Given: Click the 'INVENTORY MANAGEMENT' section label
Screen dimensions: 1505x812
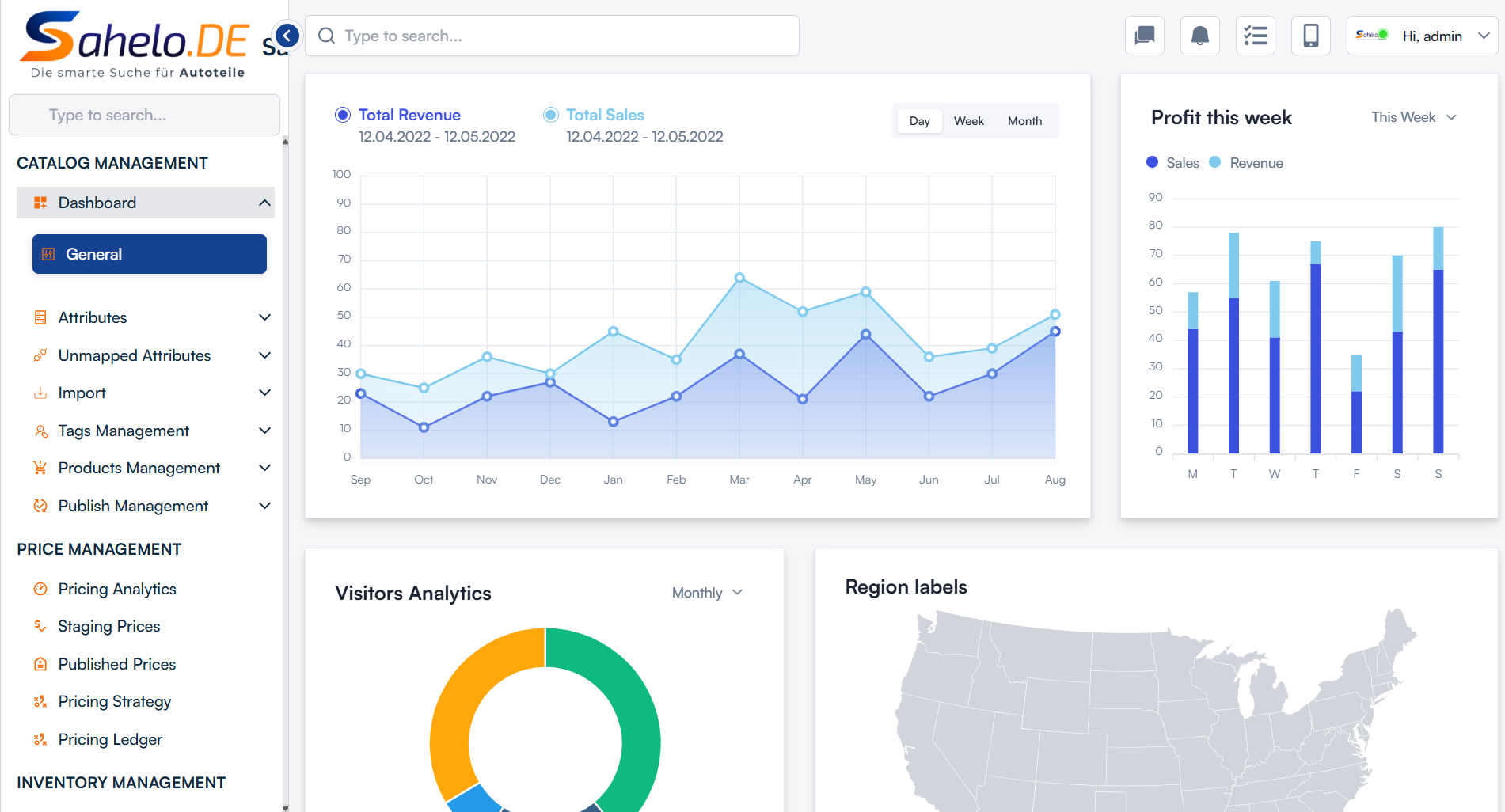Looking at the screenshot, I should point(121,783).
